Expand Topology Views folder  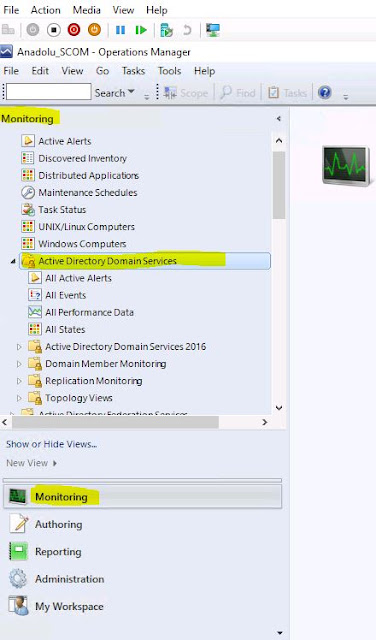point(19,398)
